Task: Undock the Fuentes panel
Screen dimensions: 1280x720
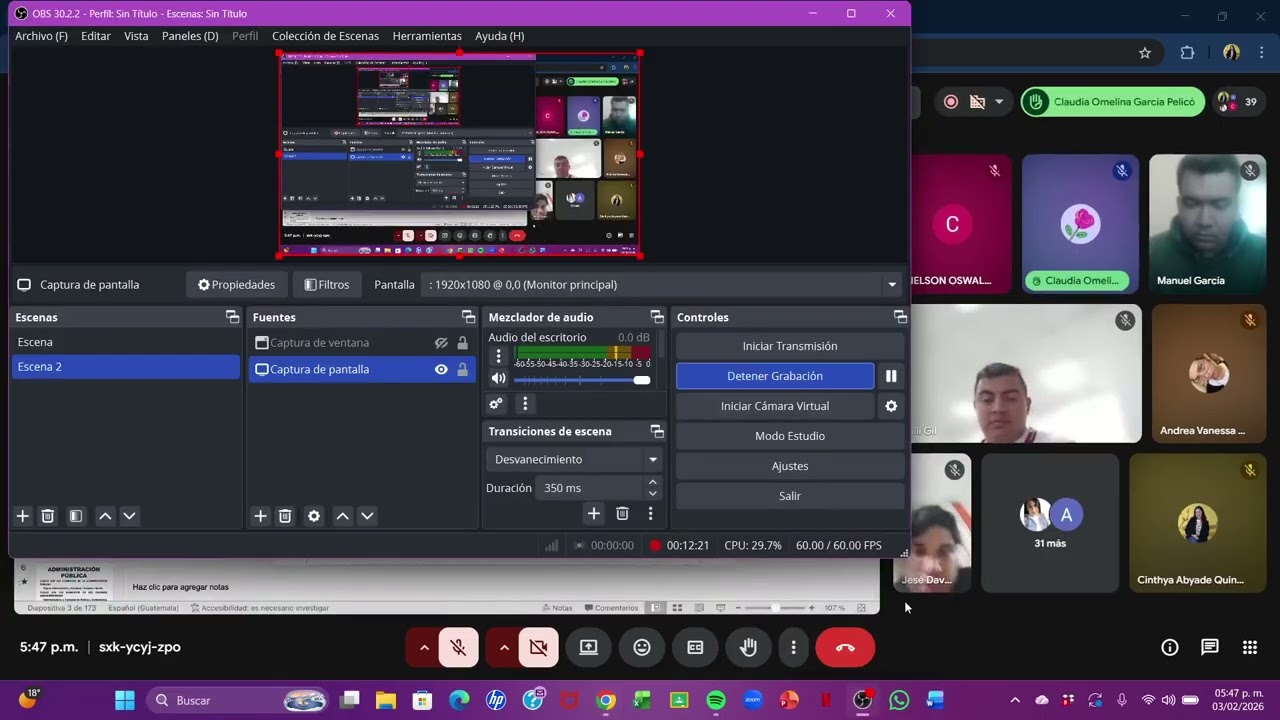Action: (468, 317)
